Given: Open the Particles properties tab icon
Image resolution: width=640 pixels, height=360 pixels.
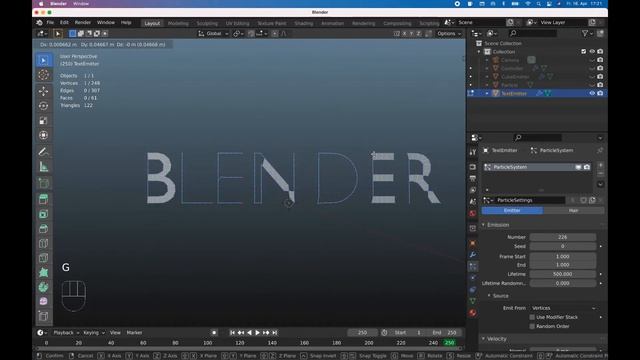Looking at the screenshot, I should click(473, 267).
